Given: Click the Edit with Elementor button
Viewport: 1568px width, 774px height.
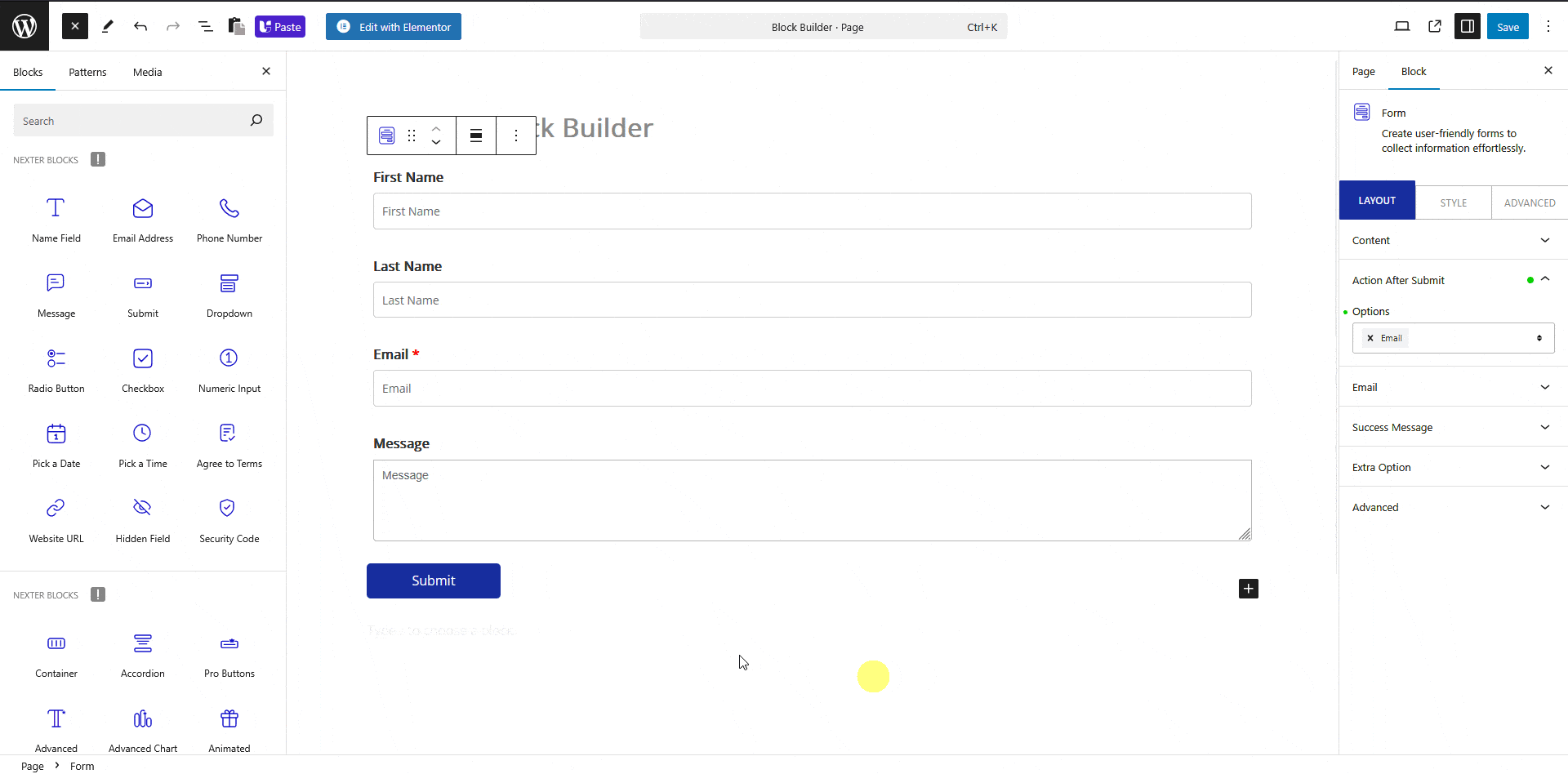Looking at the screenshot, I should (x=393, y=26).
